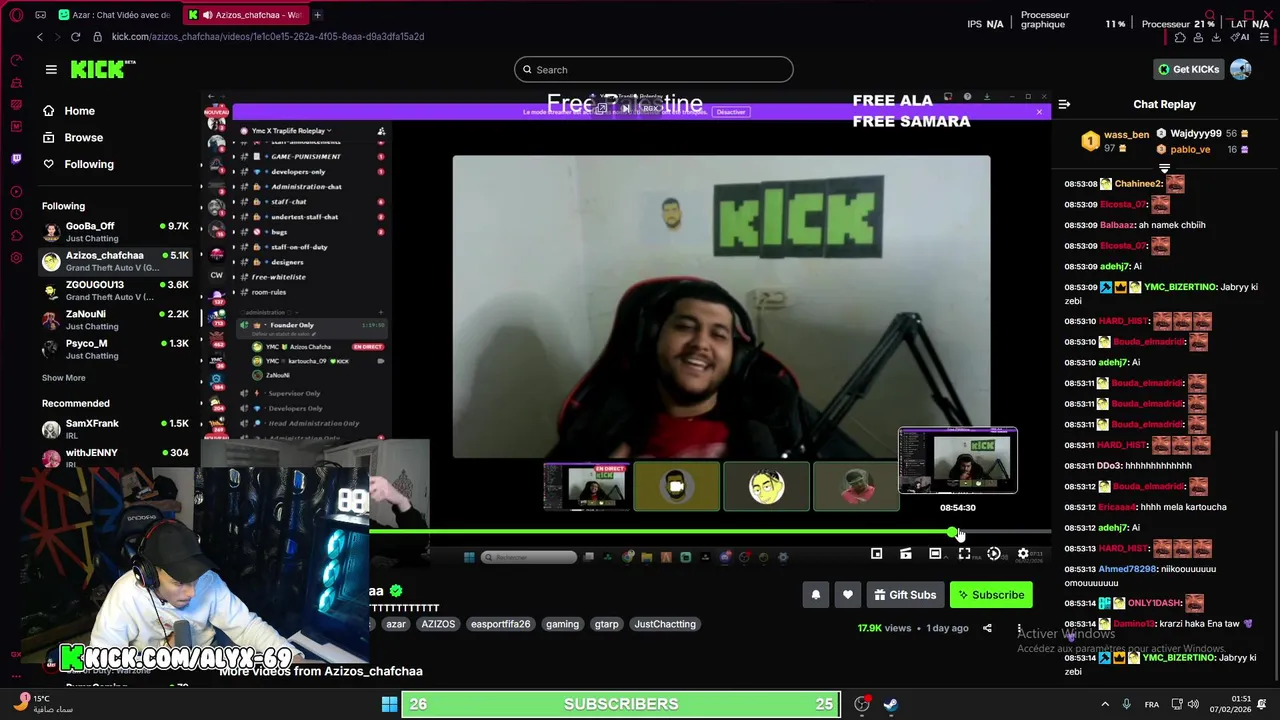Open browser downloads icon
The width and height of the screenshot is (1280, 720).
[x=1216, y=37]
